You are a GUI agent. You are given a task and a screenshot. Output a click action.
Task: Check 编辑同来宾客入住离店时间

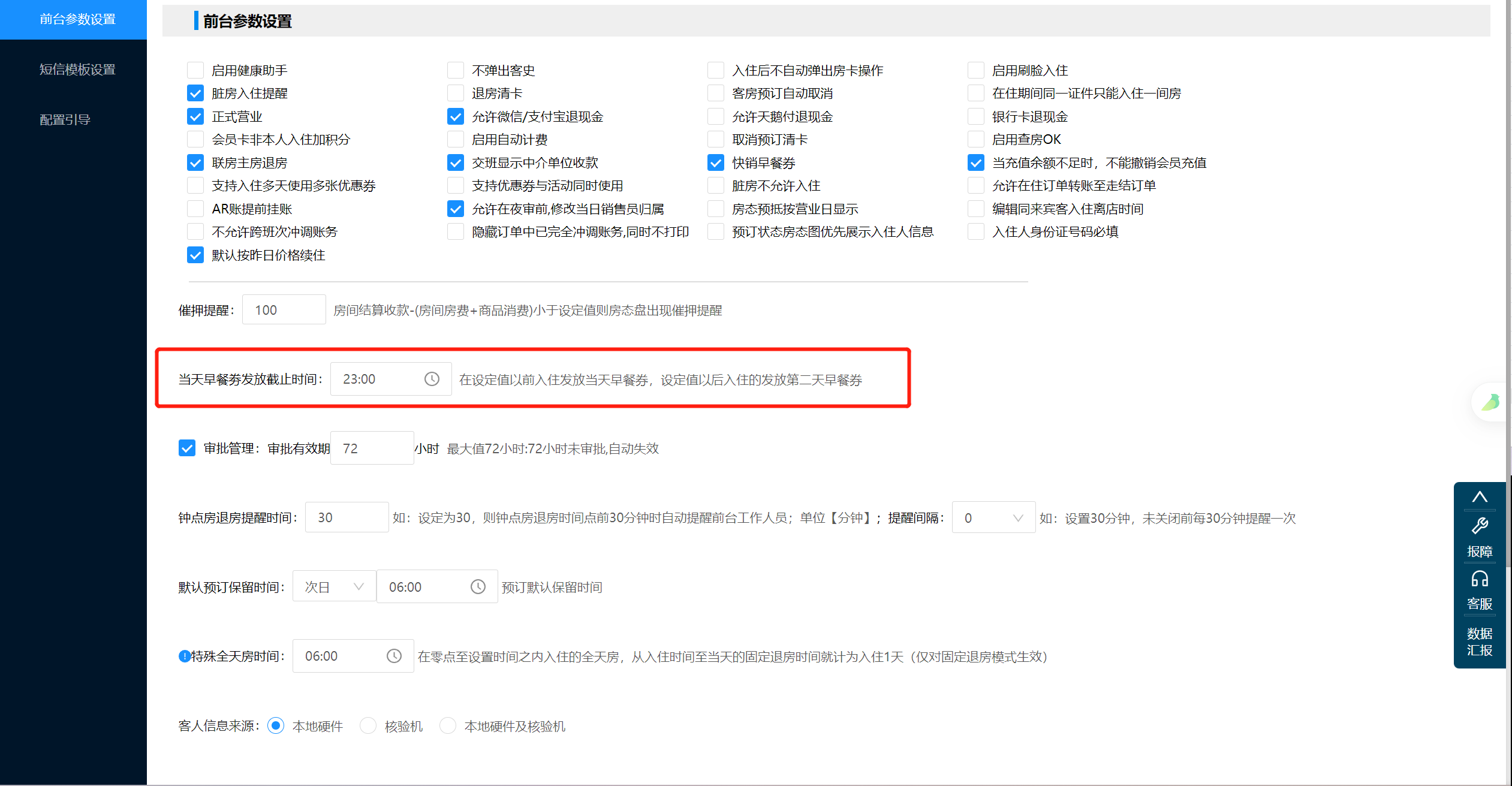pyautogui.click(x=976, y=209)
